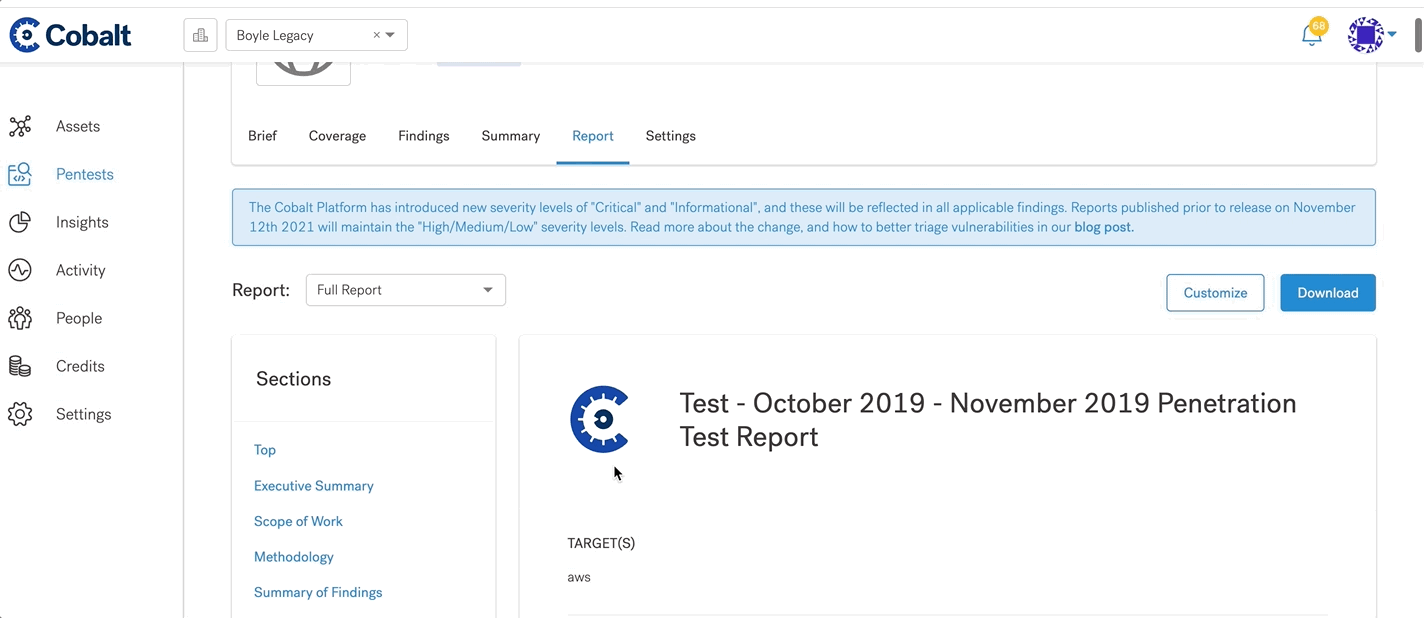Open Insights from the sidebar
The width and height of the screenshot is (1424, 618).
[82, 222]
